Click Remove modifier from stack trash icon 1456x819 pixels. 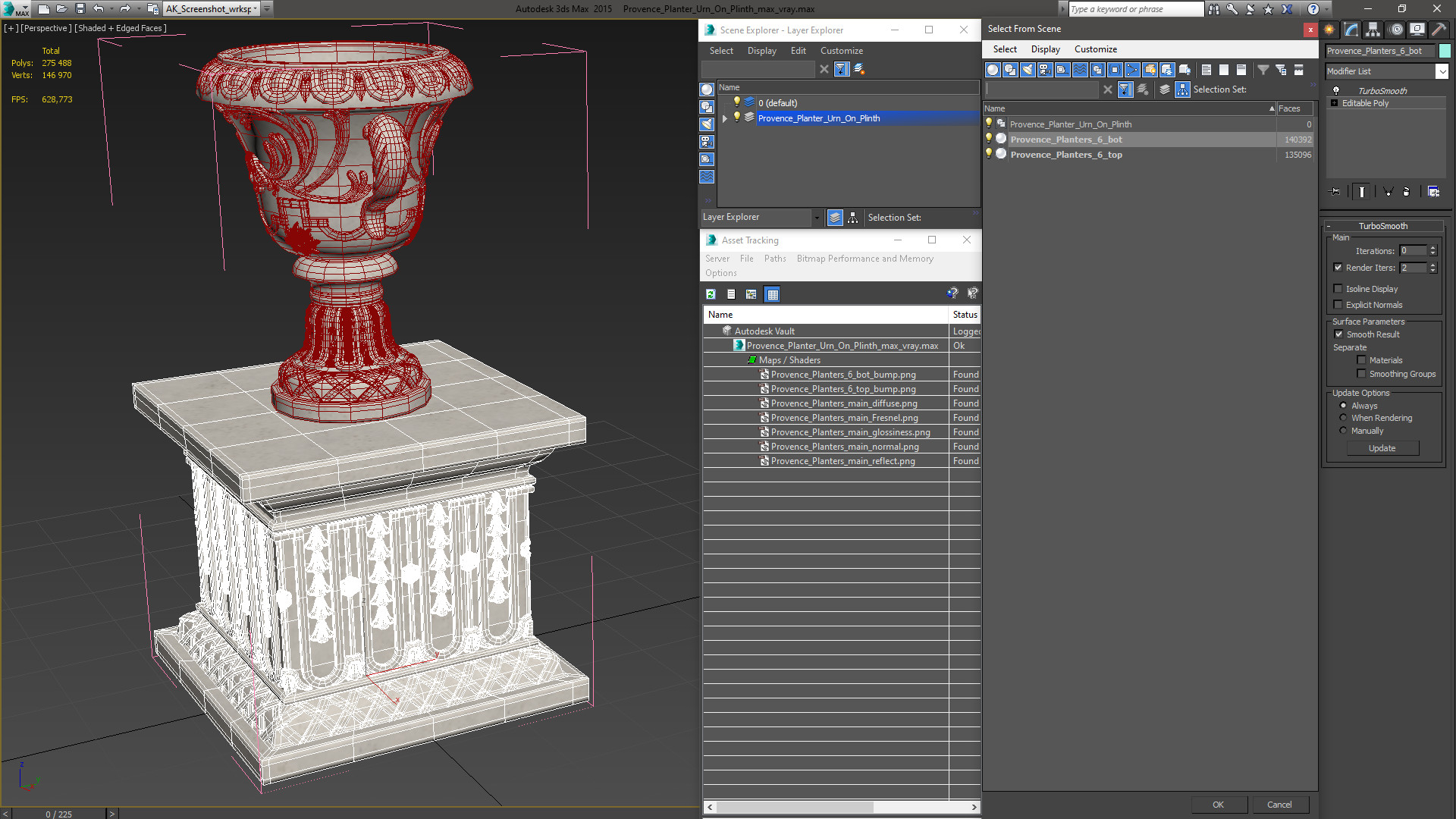pyautogui.click(x=1406, y=192)
